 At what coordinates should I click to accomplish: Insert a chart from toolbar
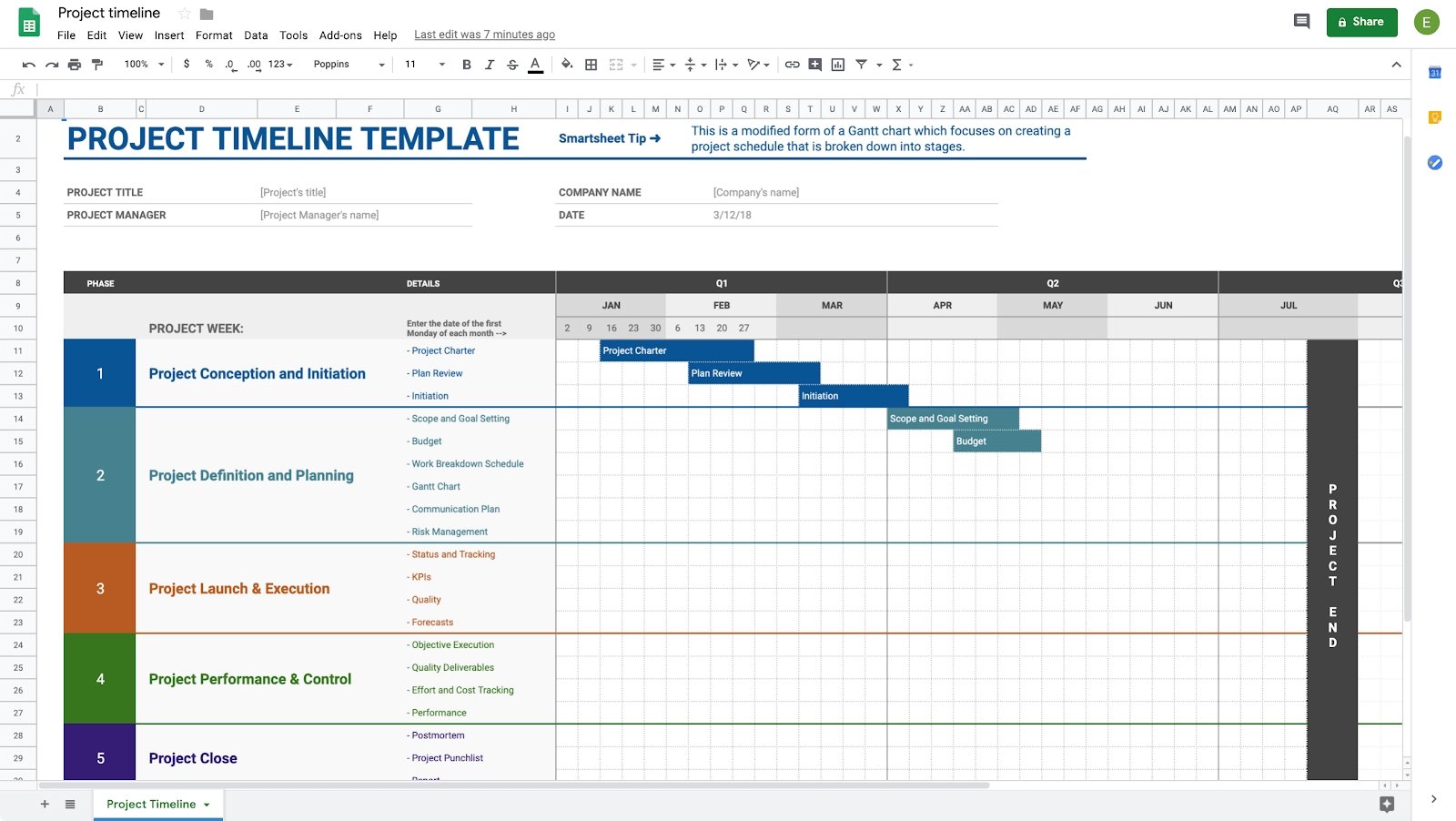pos(838,65)
